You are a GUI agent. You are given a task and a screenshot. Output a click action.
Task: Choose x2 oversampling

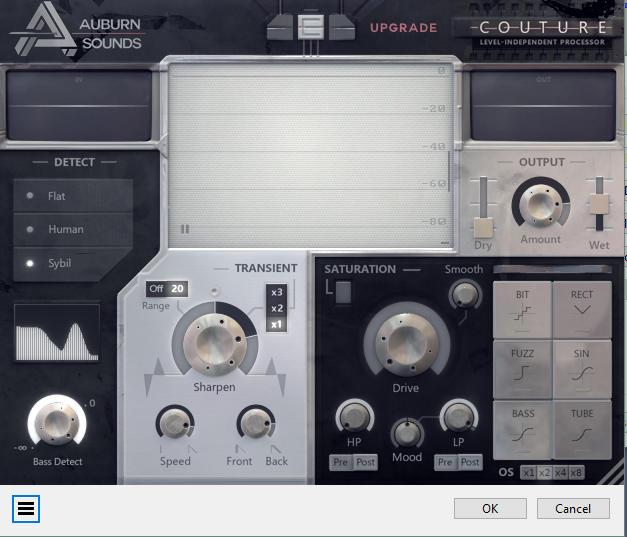544,473
